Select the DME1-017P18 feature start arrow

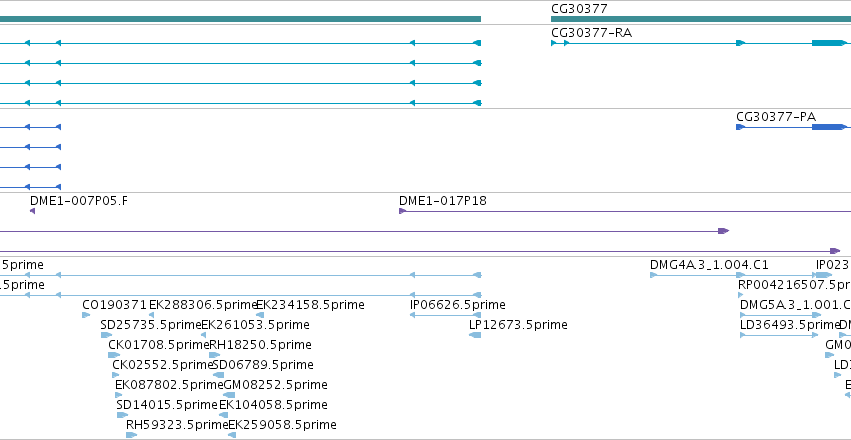click(x=402, y=211)
